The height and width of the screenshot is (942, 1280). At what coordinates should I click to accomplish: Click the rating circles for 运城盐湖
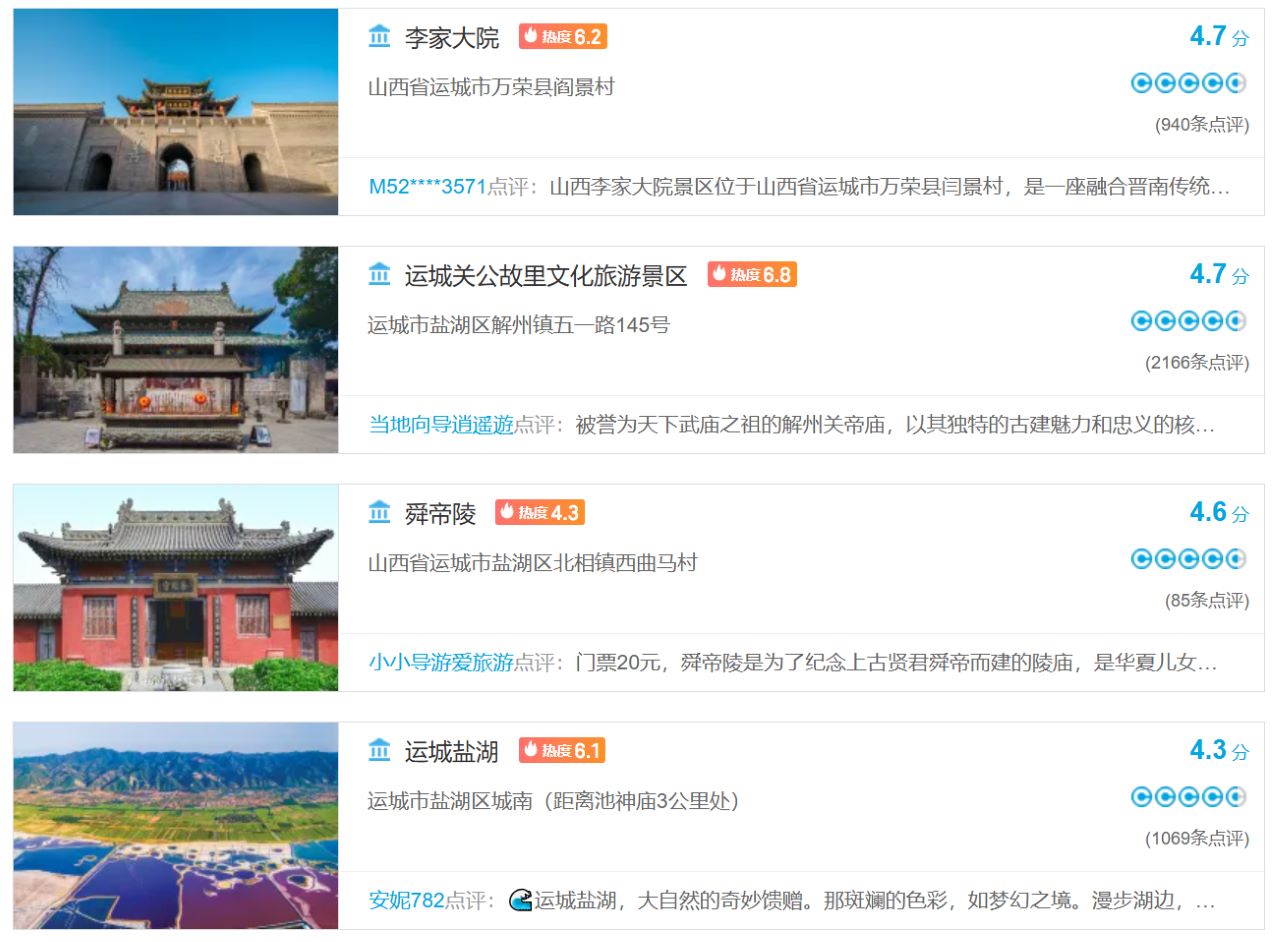pos(1188,797)
